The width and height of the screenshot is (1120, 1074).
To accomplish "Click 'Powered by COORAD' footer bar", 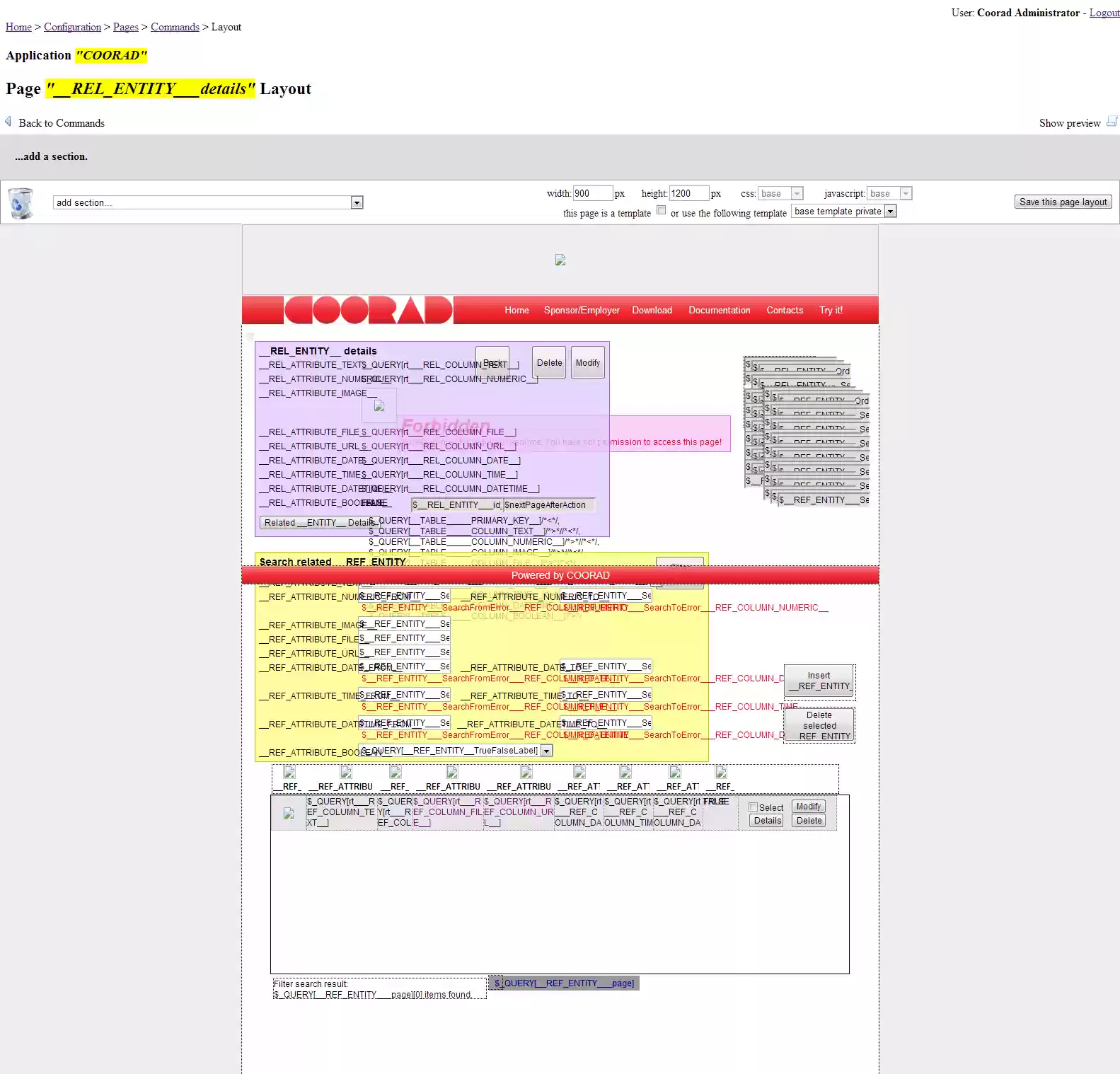I will tap(560, 575).
